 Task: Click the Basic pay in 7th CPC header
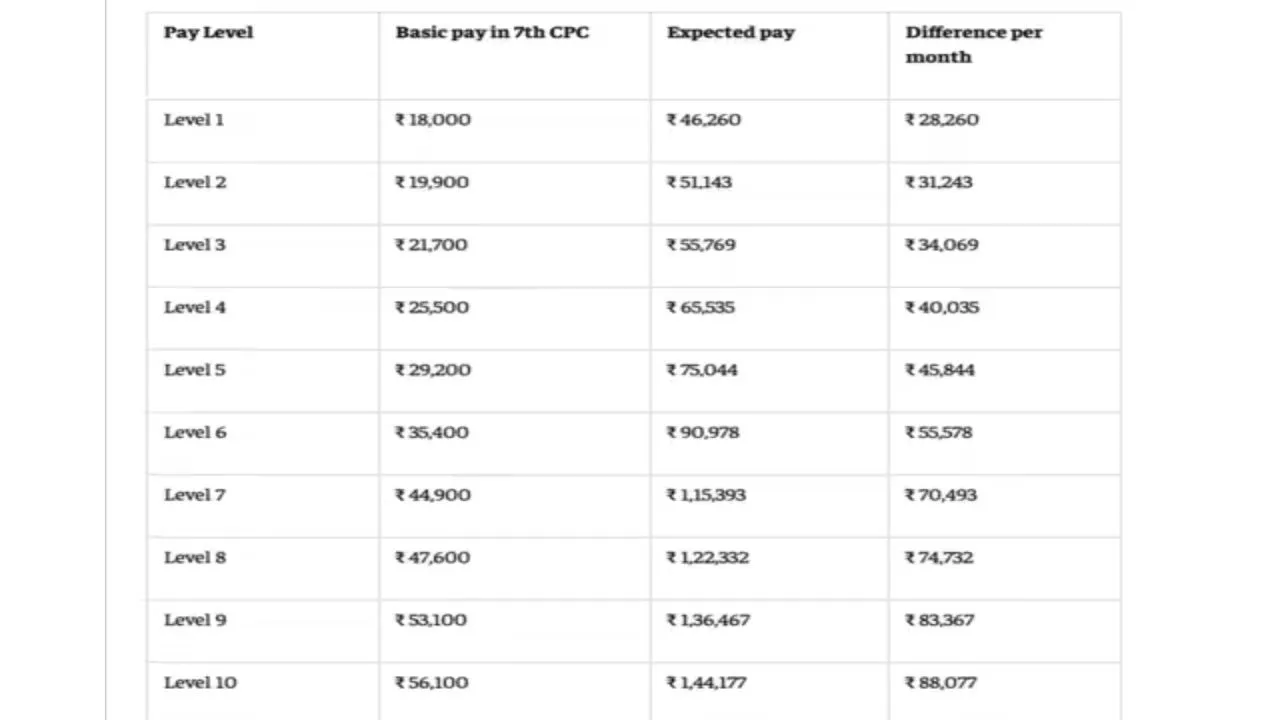[x=492, y=33]
